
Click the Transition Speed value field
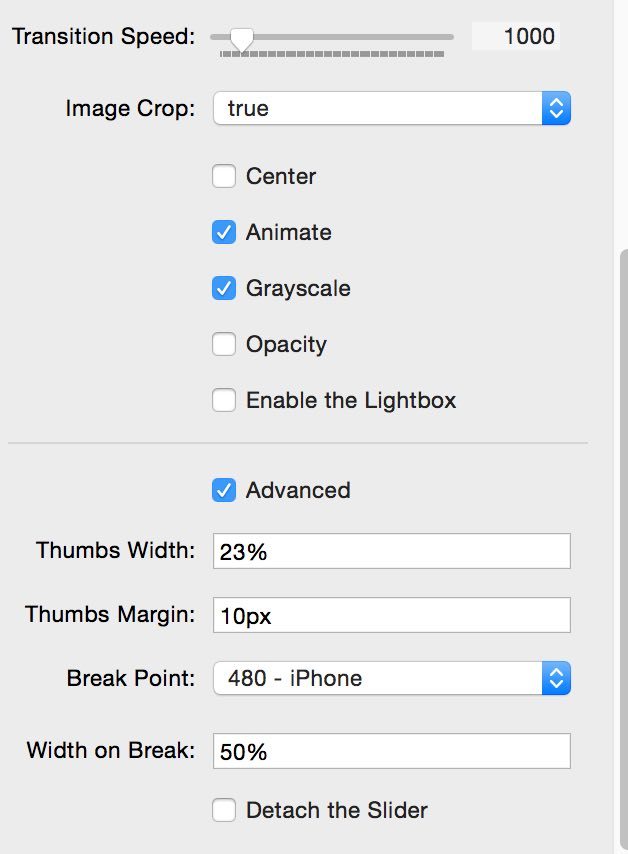(x=516, y=37)
